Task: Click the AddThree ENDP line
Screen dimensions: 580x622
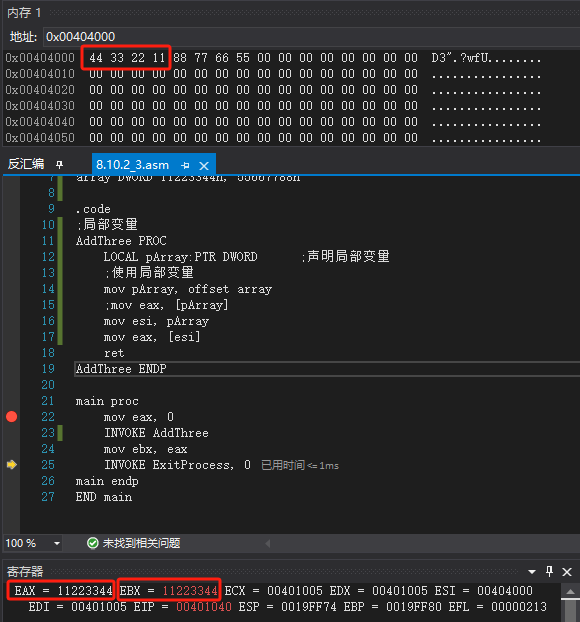Action: click(x=121, y=369)
